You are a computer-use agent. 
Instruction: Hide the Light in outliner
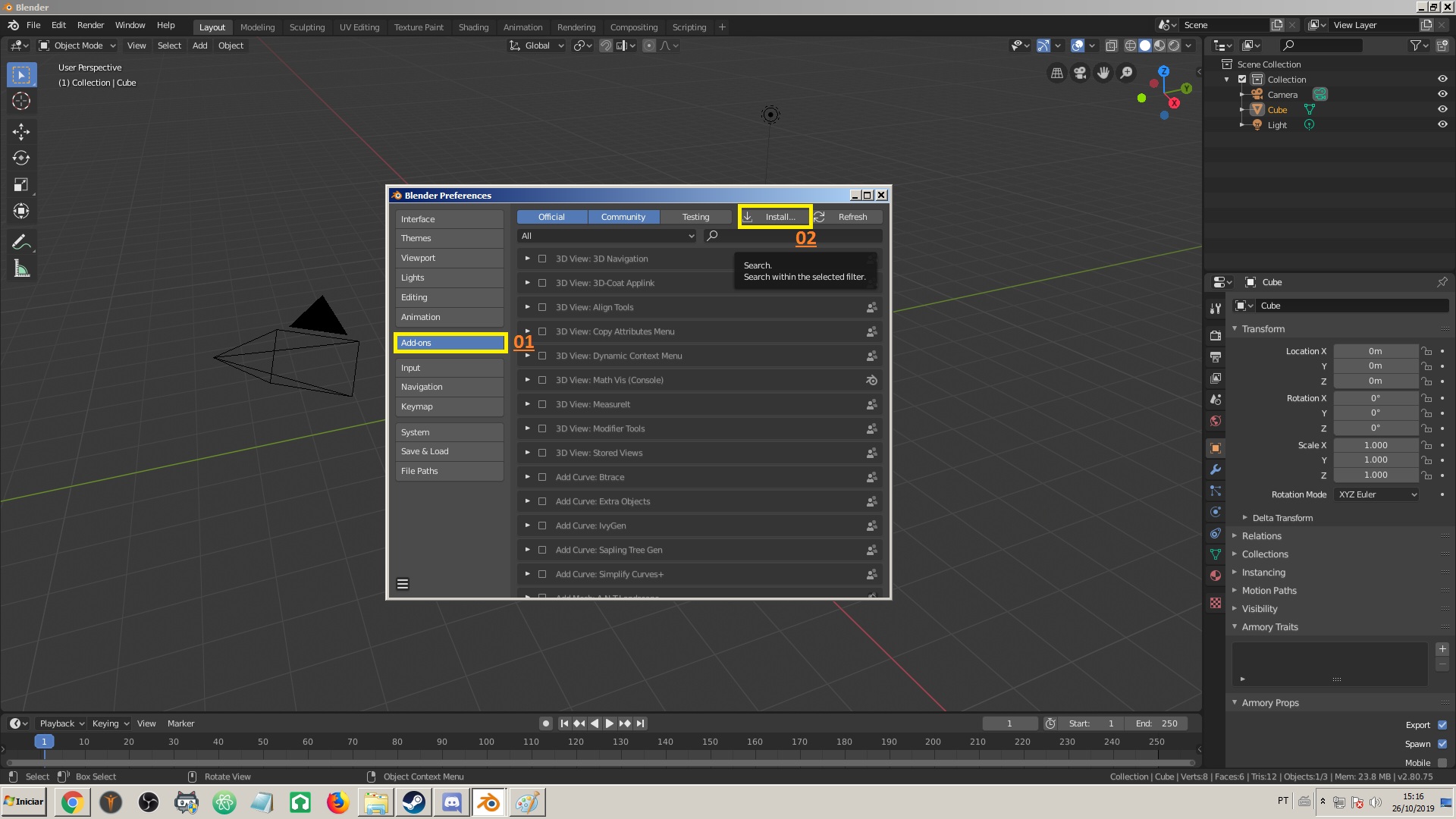click(1442, 124)
